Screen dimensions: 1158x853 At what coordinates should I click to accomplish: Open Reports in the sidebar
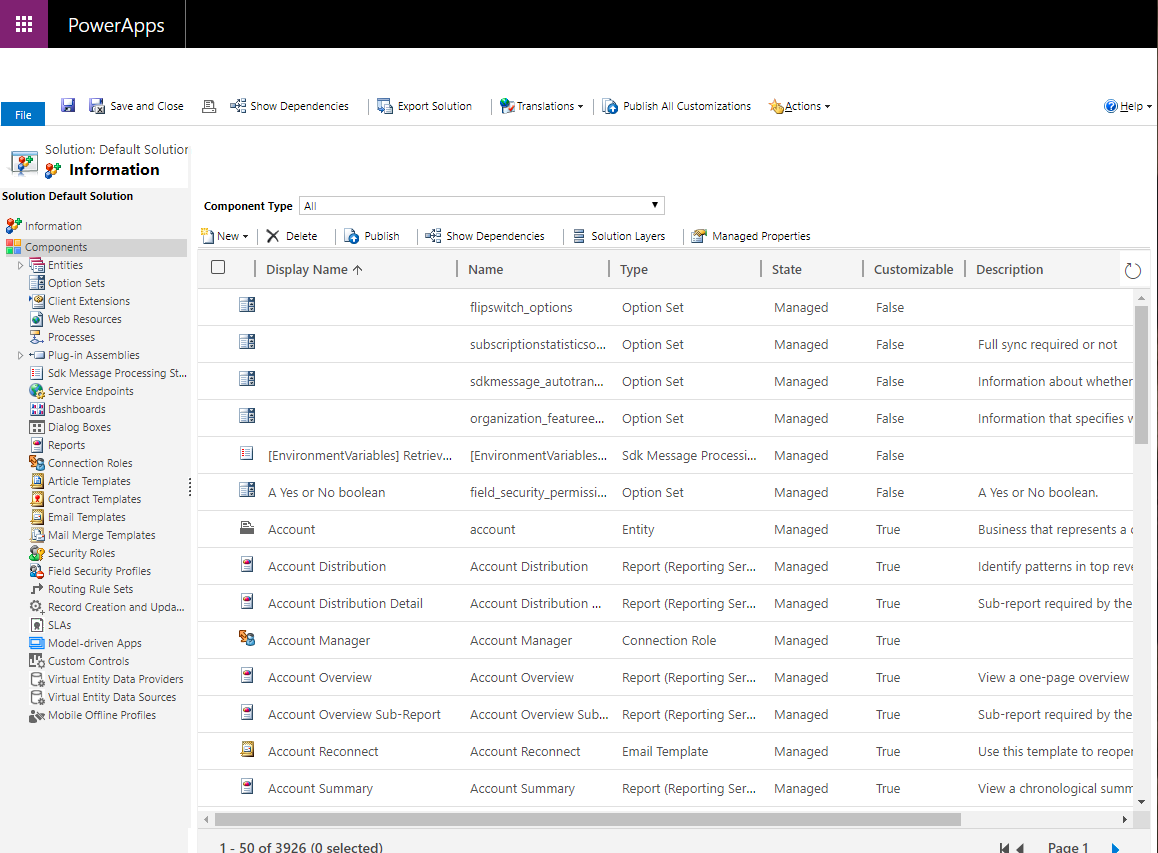click(x=66, y=445)
